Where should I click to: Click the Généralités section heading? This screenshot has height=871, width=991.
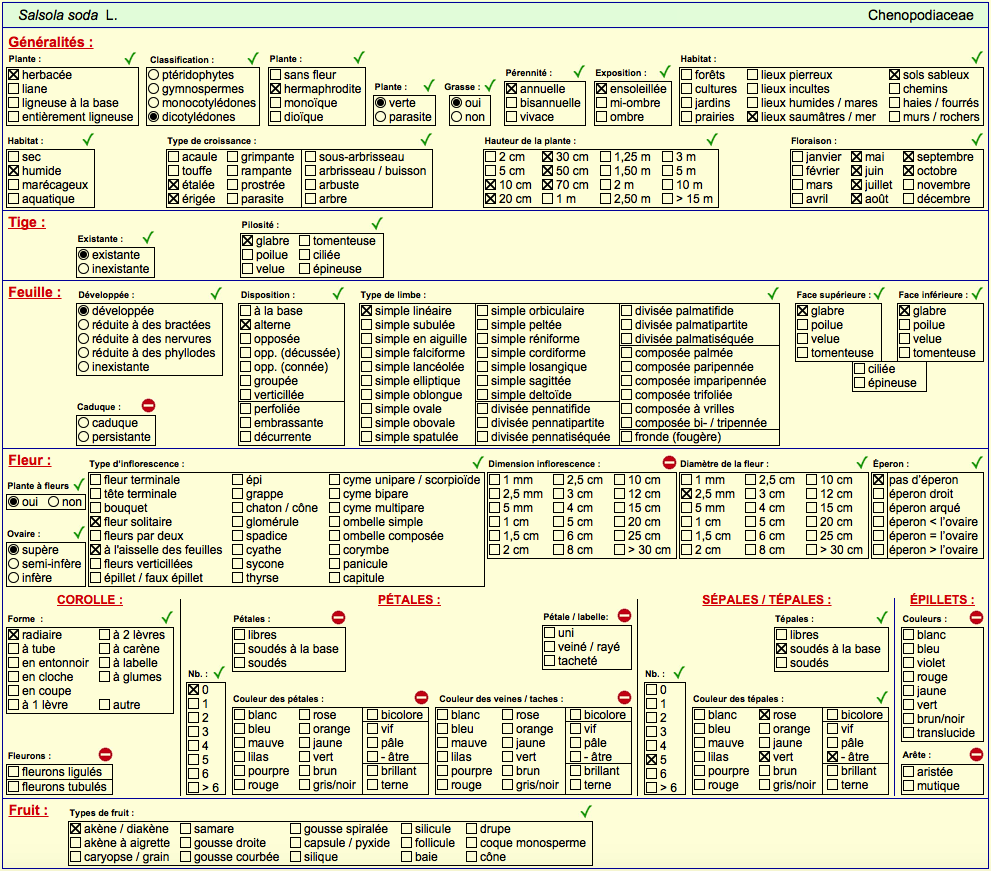[51, 42]
